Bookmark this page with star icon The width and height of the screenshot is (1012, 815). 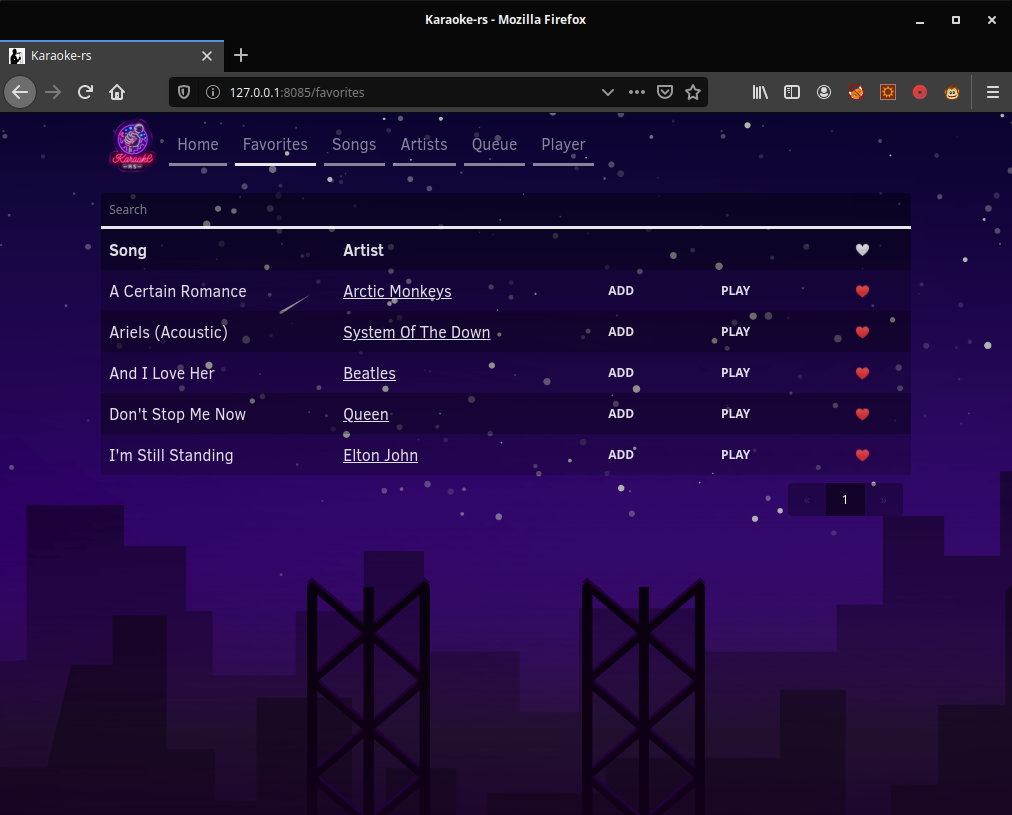[693, 92]
